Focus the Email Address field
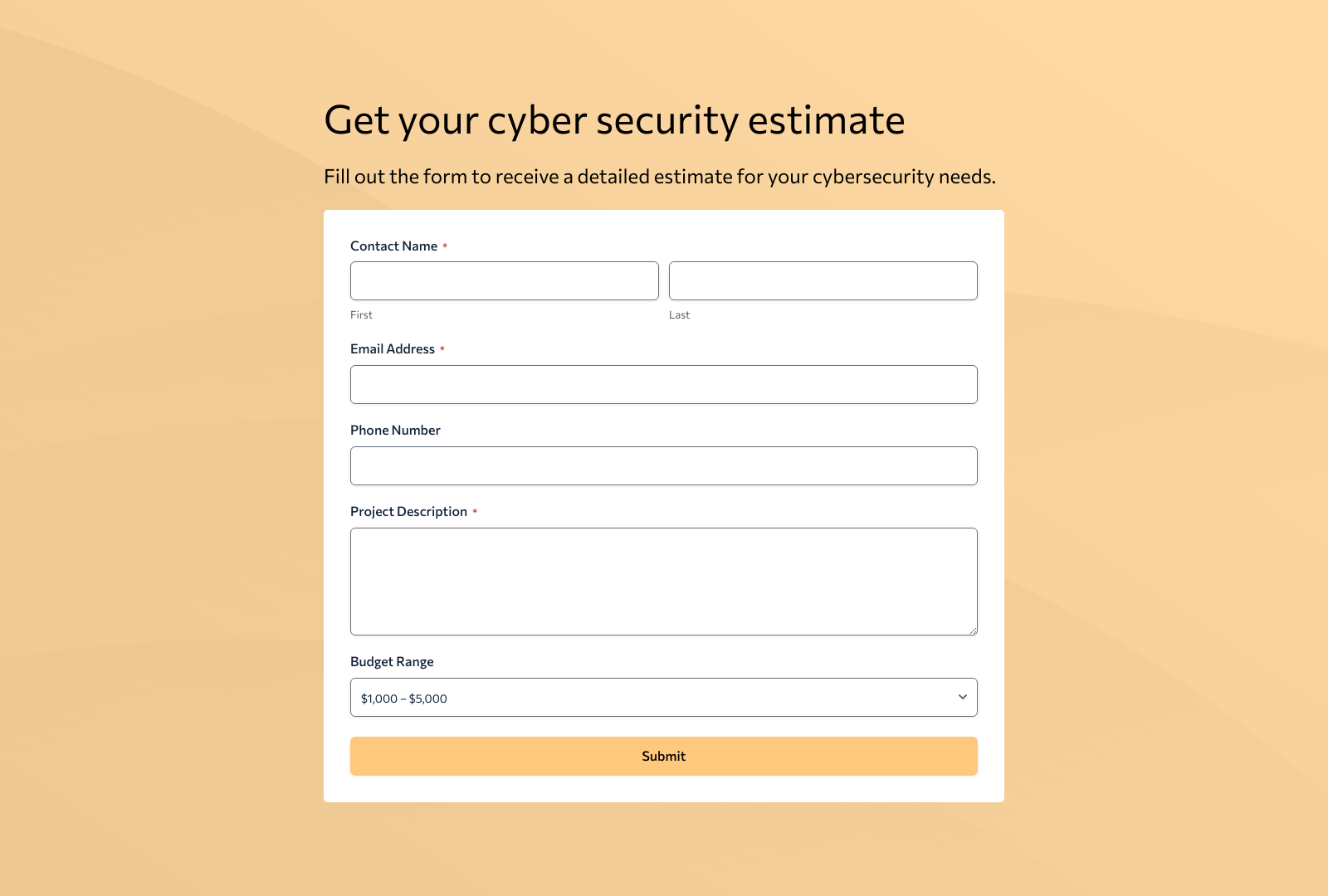This screenshot has height=896, width=1328. click(663, 384)
